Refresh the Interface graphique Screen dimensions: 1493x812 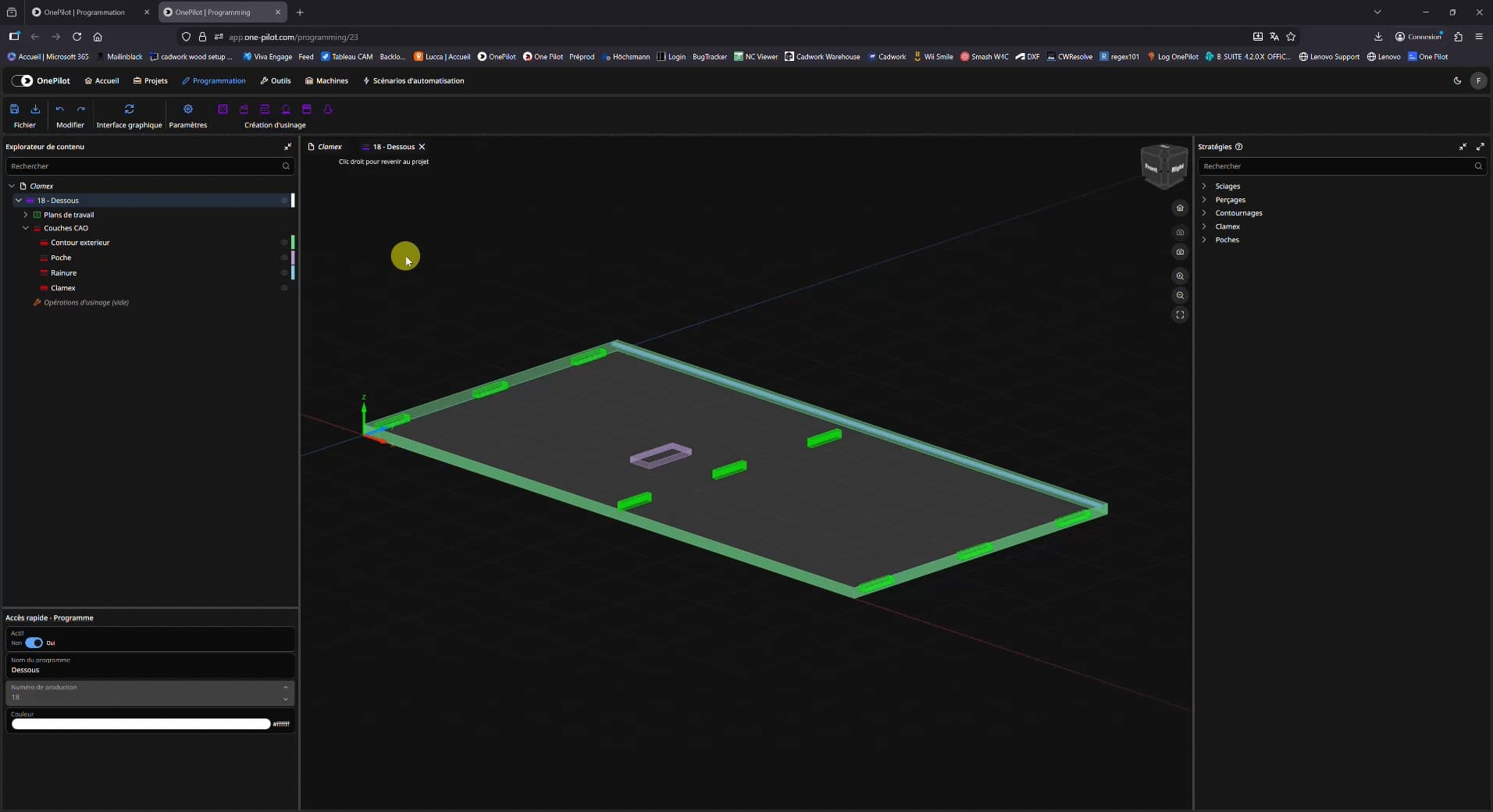coord(130,109)
